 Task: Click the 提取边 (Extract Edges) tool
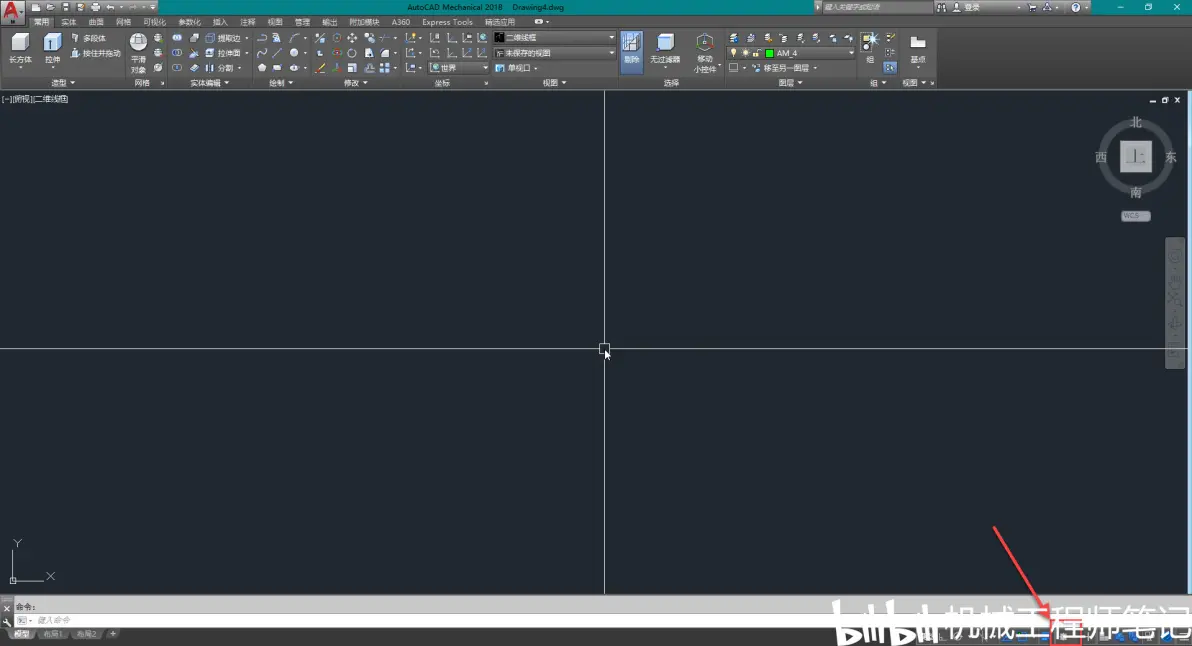(223, 38)
